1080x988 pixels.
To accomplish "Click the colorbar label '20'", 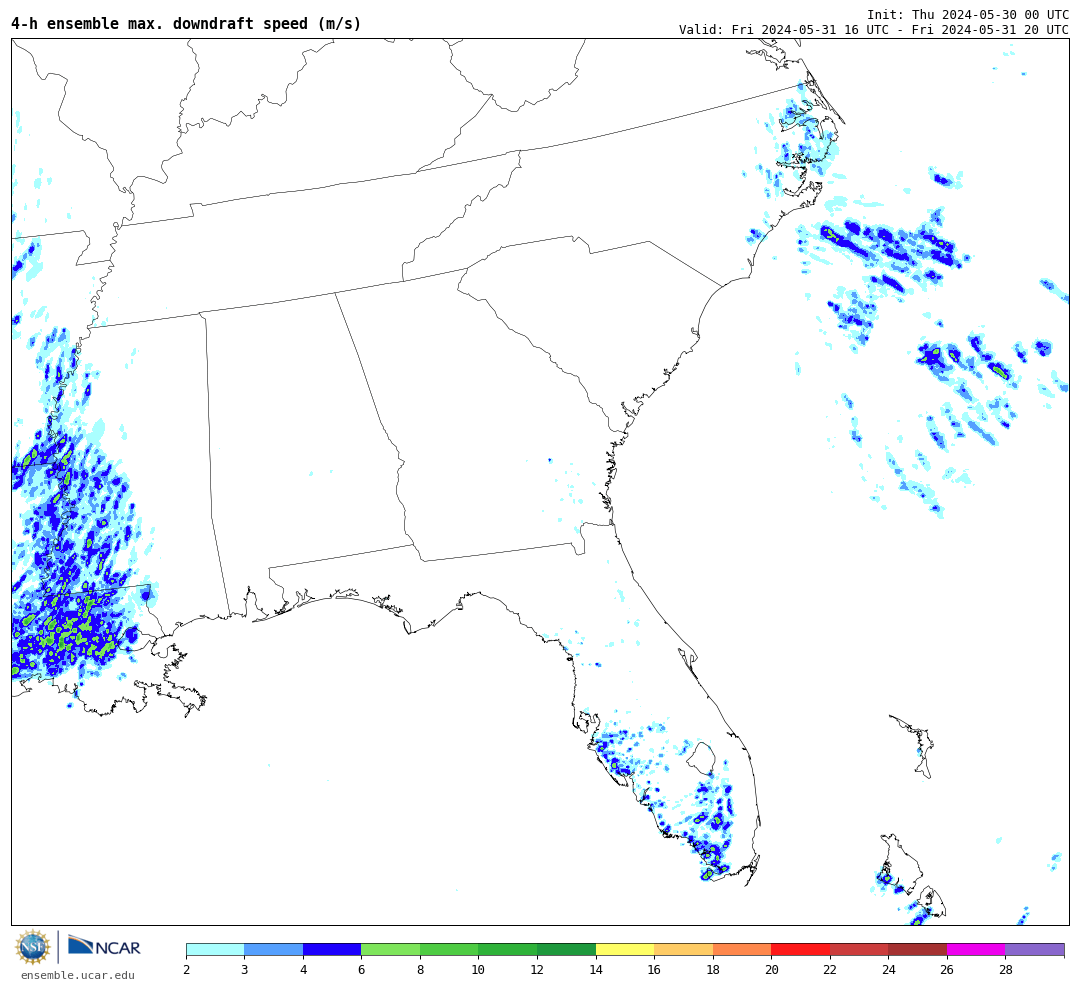I will coord(771,969).
